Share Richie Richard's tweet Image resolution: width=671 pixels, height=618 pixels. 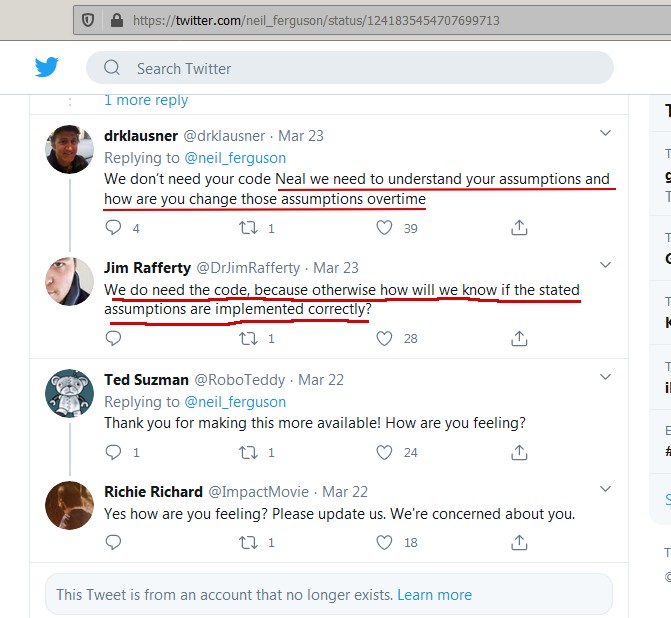coord(519,542)
